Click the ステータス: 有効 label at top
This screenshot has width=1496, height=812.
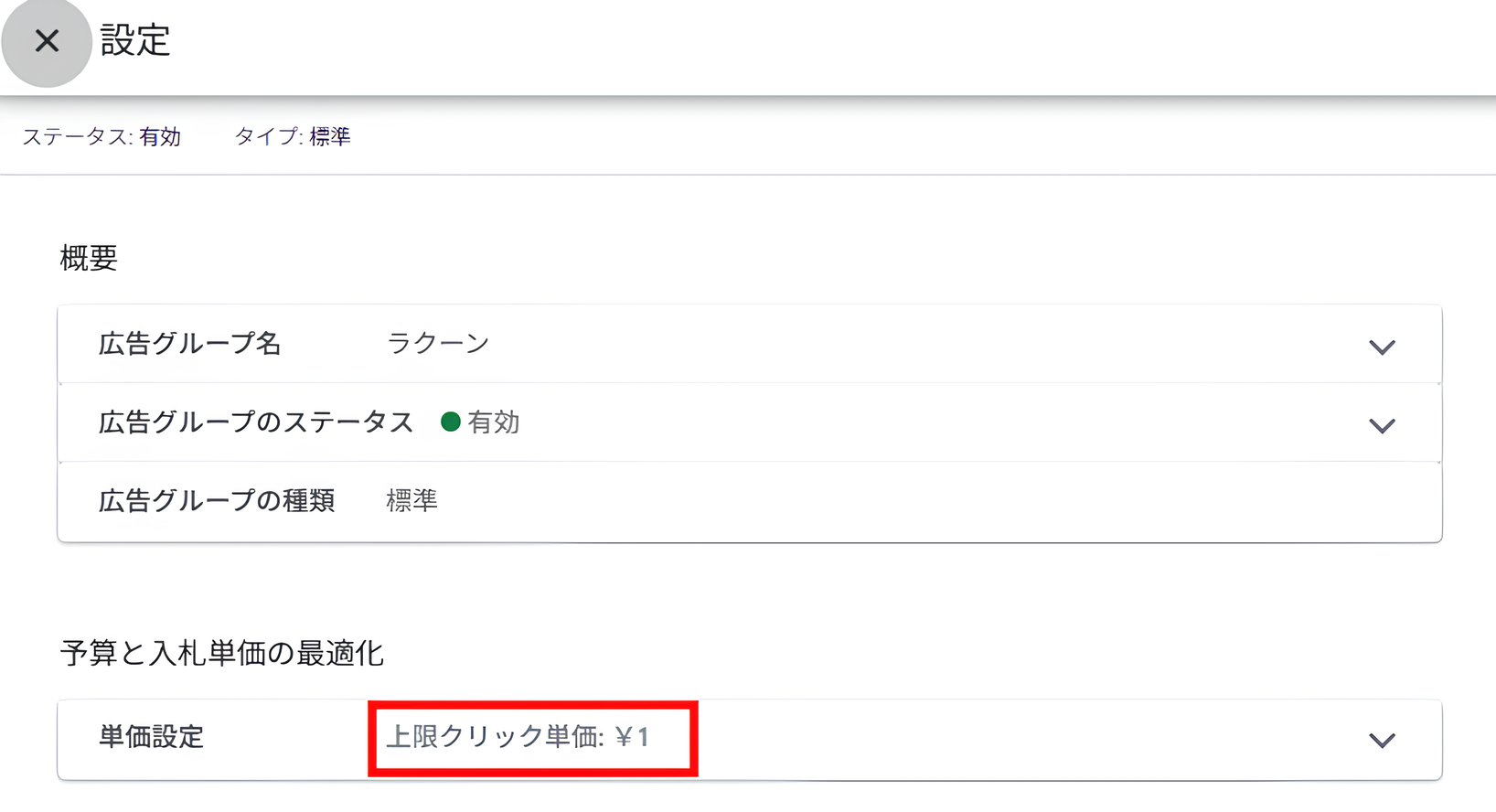[101, 137]
